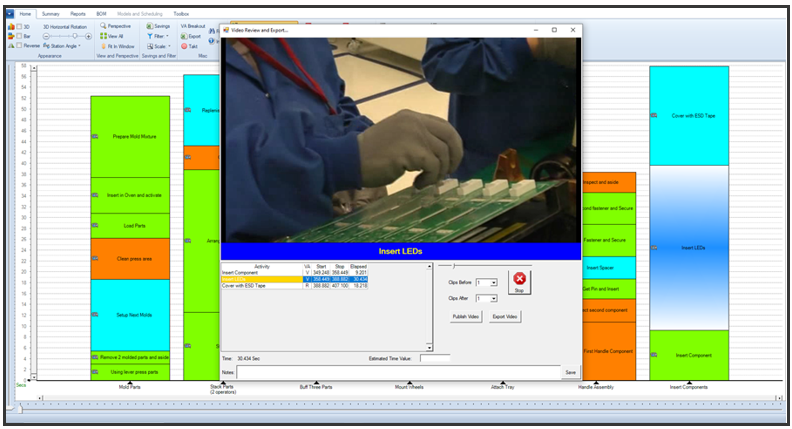Screen dimensions: 792x429
Task: Click video icon on Prepare Mold Mixture block
Action: point(94,136)
